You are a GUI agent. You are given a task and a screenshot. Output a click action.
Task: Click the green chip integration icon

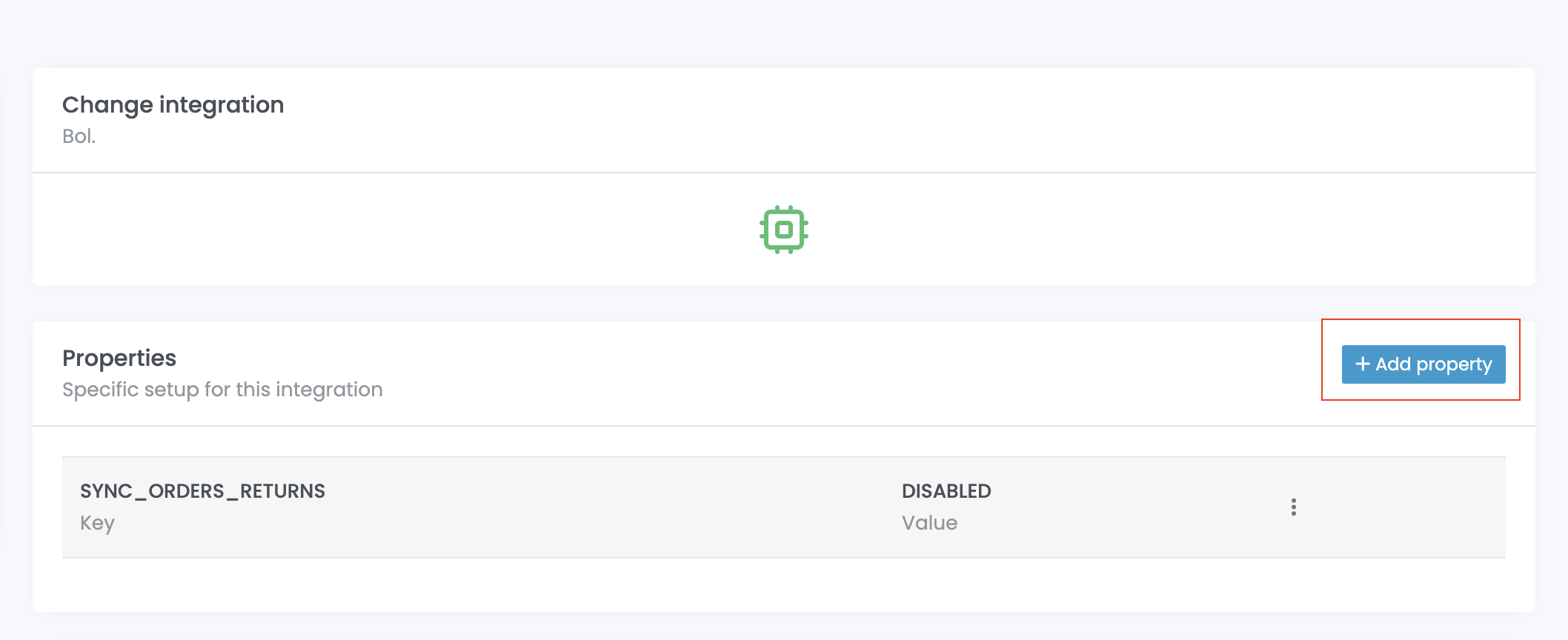click(783, 230)
